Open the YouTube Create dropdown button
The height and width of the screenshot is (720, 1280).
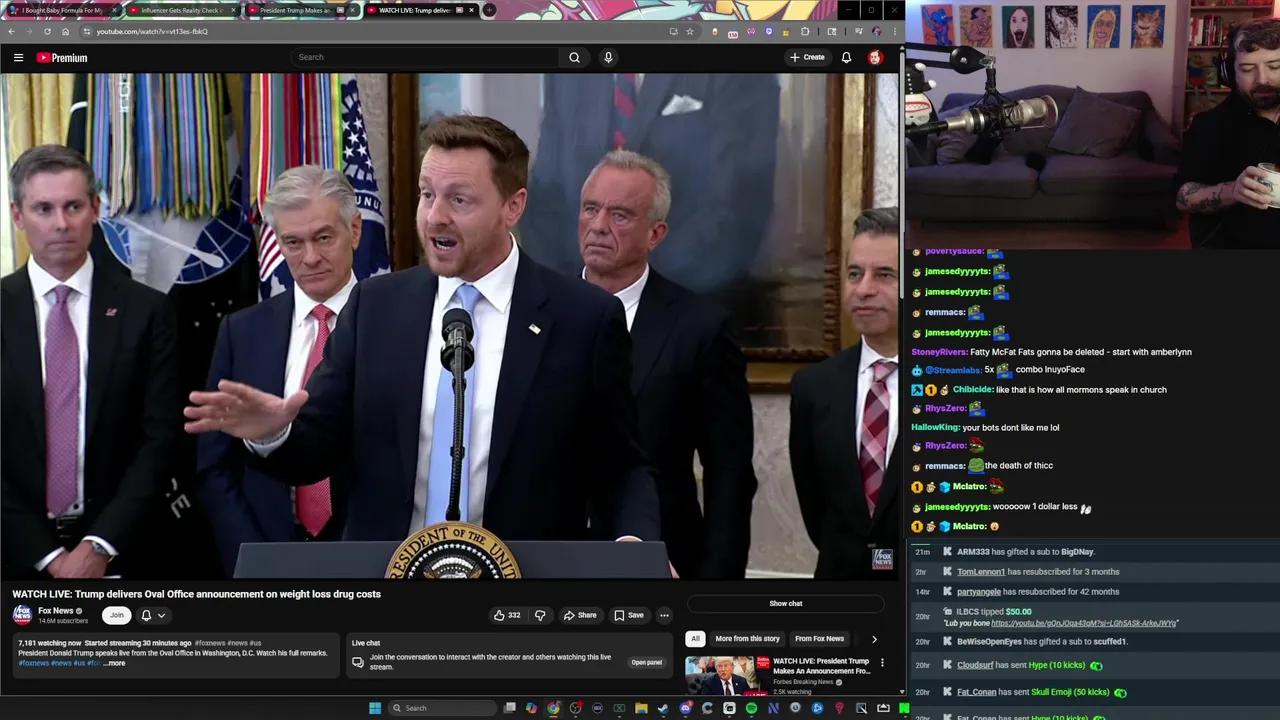pyautogui.click(x=808, y=57)
